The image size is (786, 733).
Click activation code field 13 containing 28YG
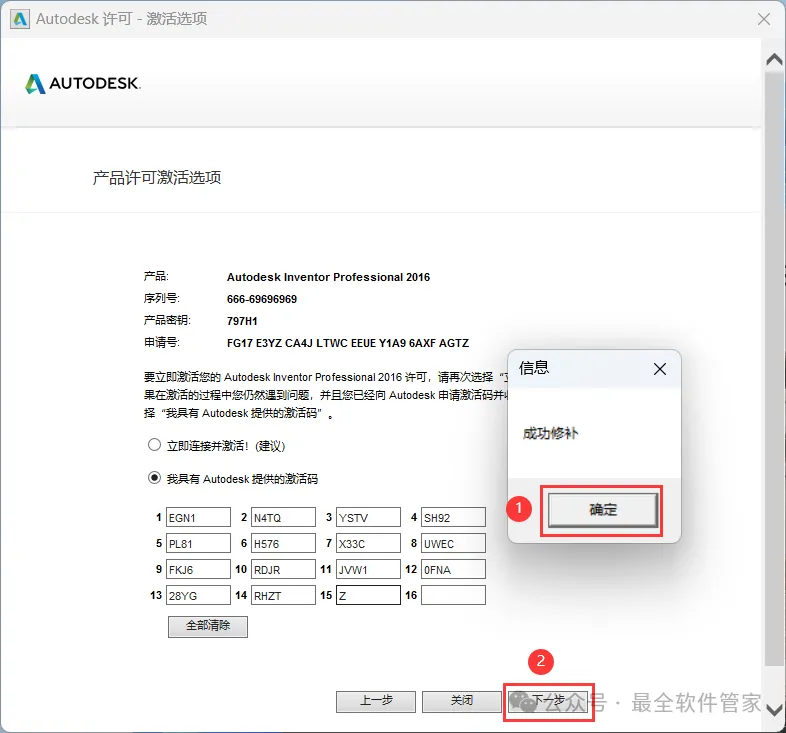point(199,596)
